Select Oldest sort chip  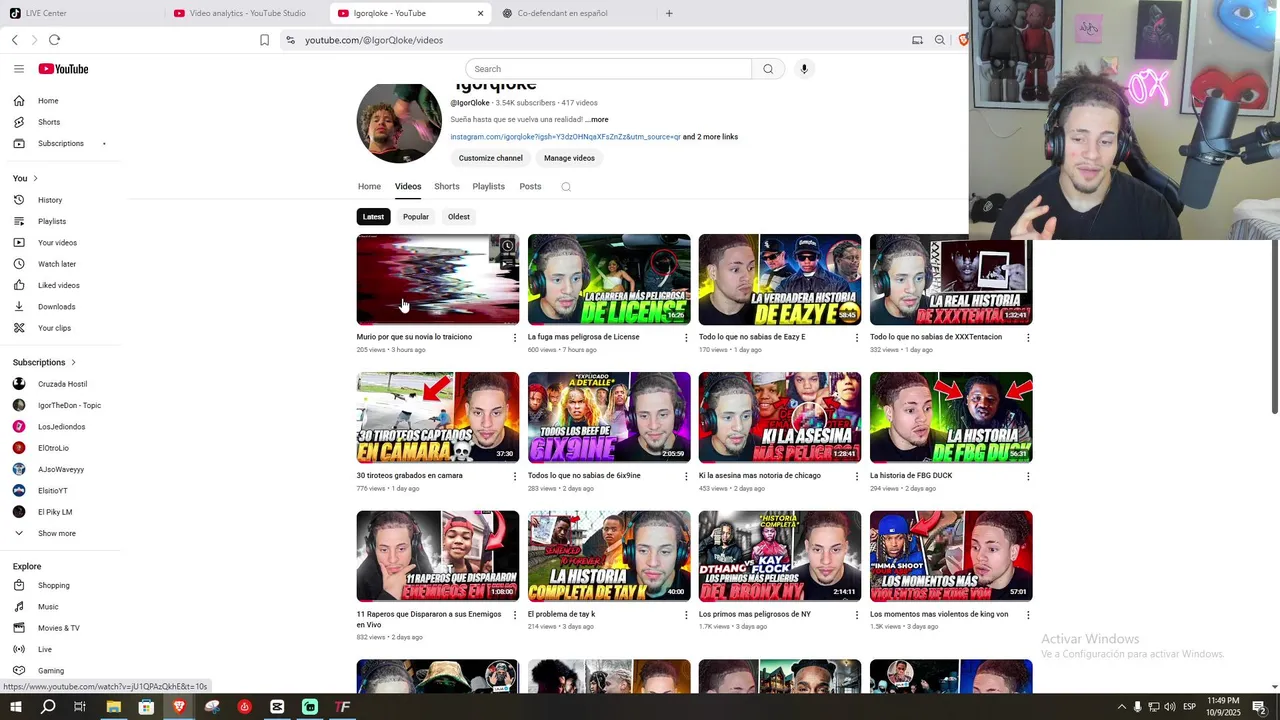click(459, 217)
